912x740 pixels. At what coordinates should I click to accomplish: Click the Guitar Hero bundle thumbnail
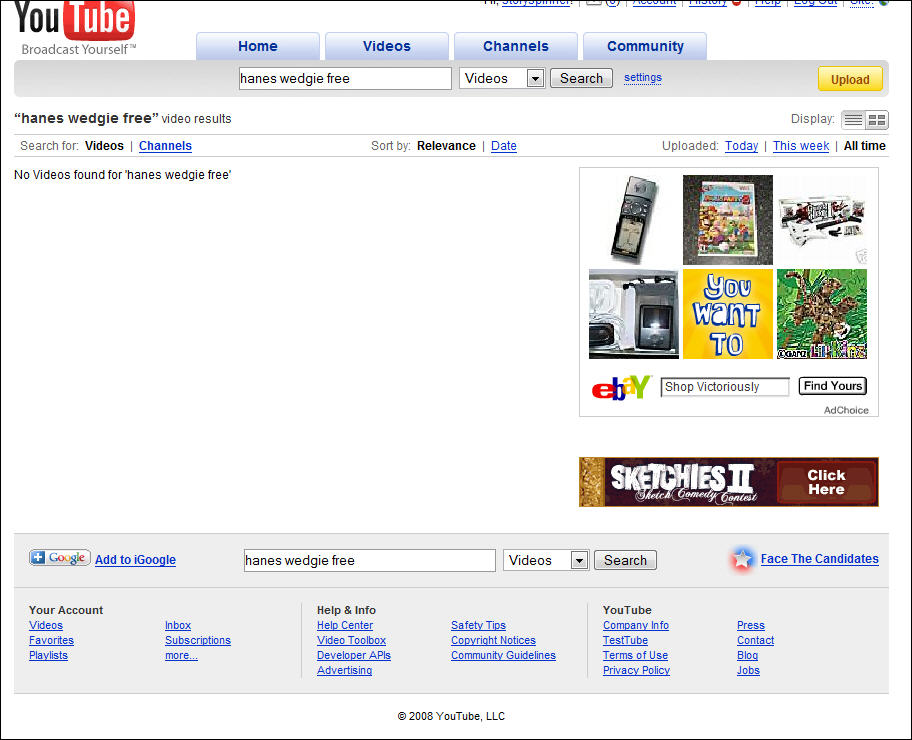822,220
